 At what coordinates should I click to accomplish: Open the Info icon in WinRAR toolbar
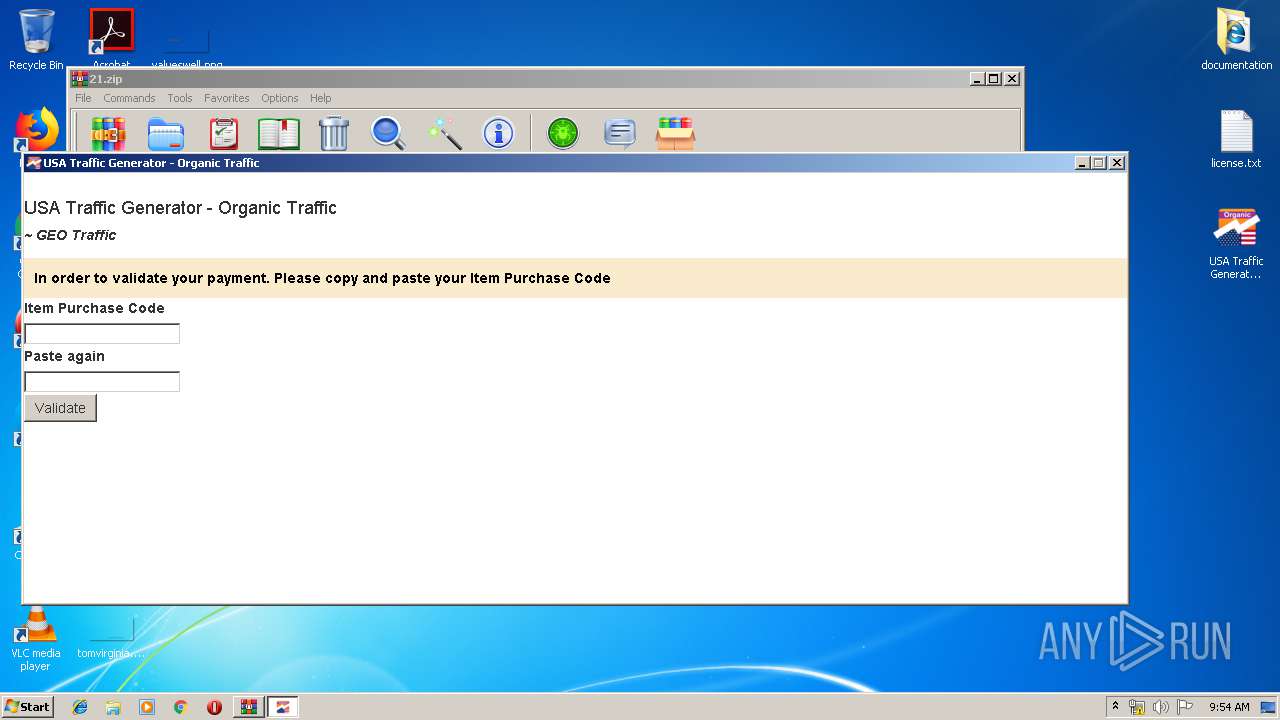[x=498, y=133]
